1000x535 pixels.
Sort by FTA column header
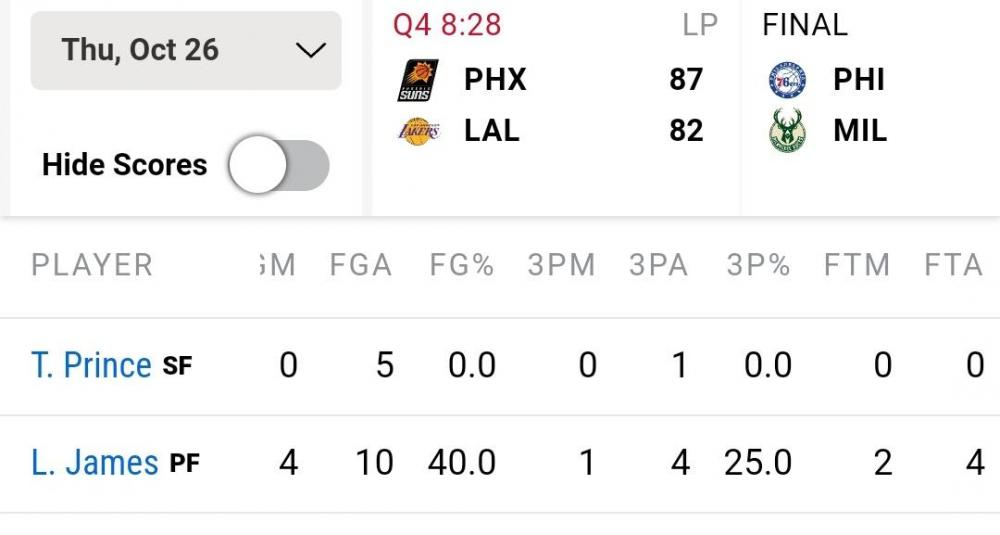953,265
